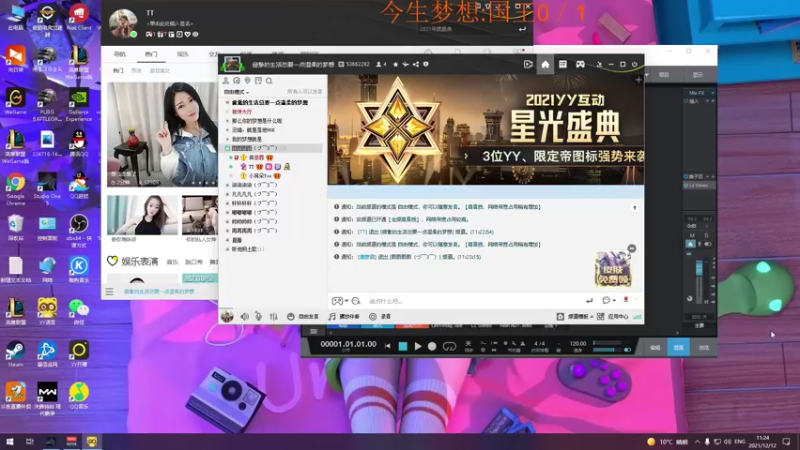Screen dimensions: 800x450
Task: Switch to 导航 tab in YY main window
Action: click(x=119, y=54)
